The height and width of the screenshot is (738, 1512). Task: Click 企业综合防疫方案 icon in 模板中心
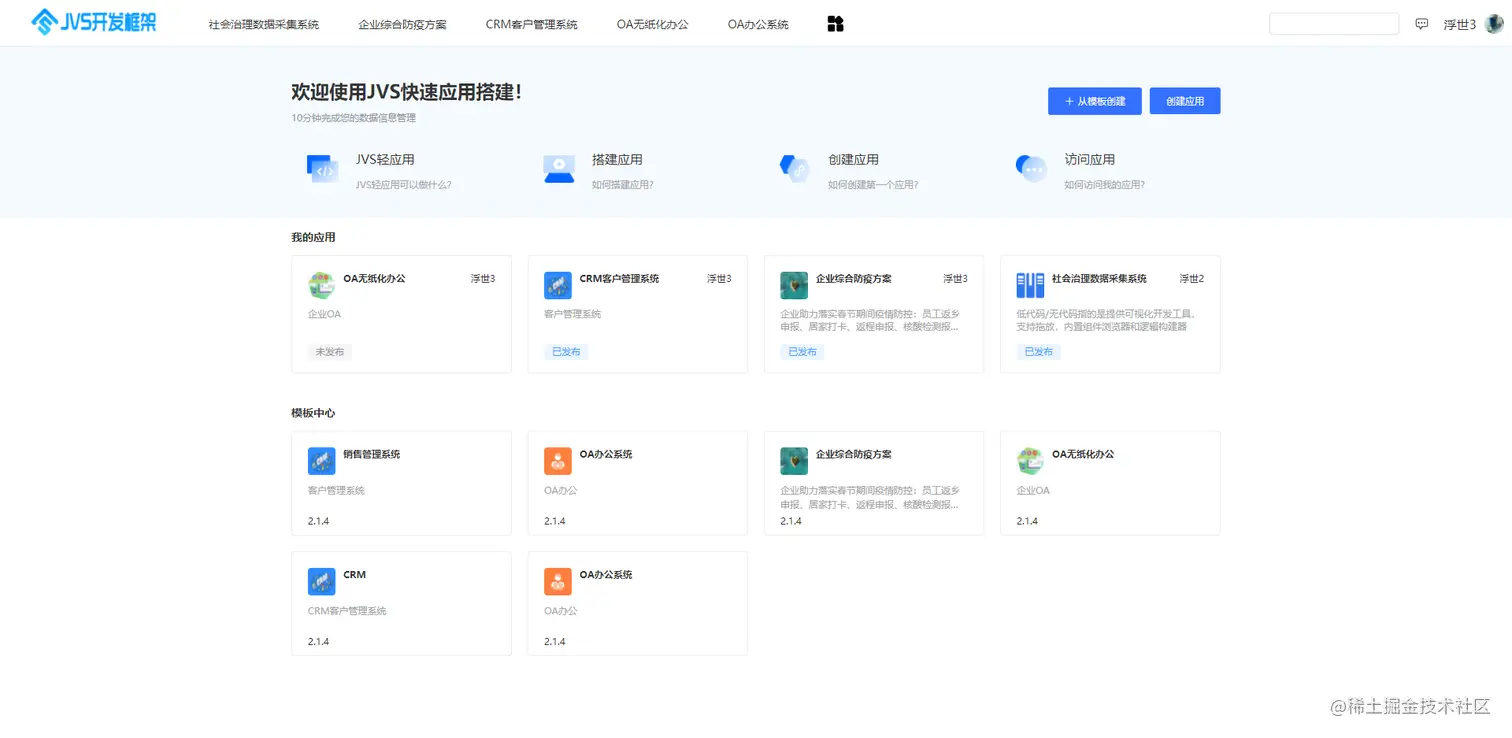click(794, 461)
